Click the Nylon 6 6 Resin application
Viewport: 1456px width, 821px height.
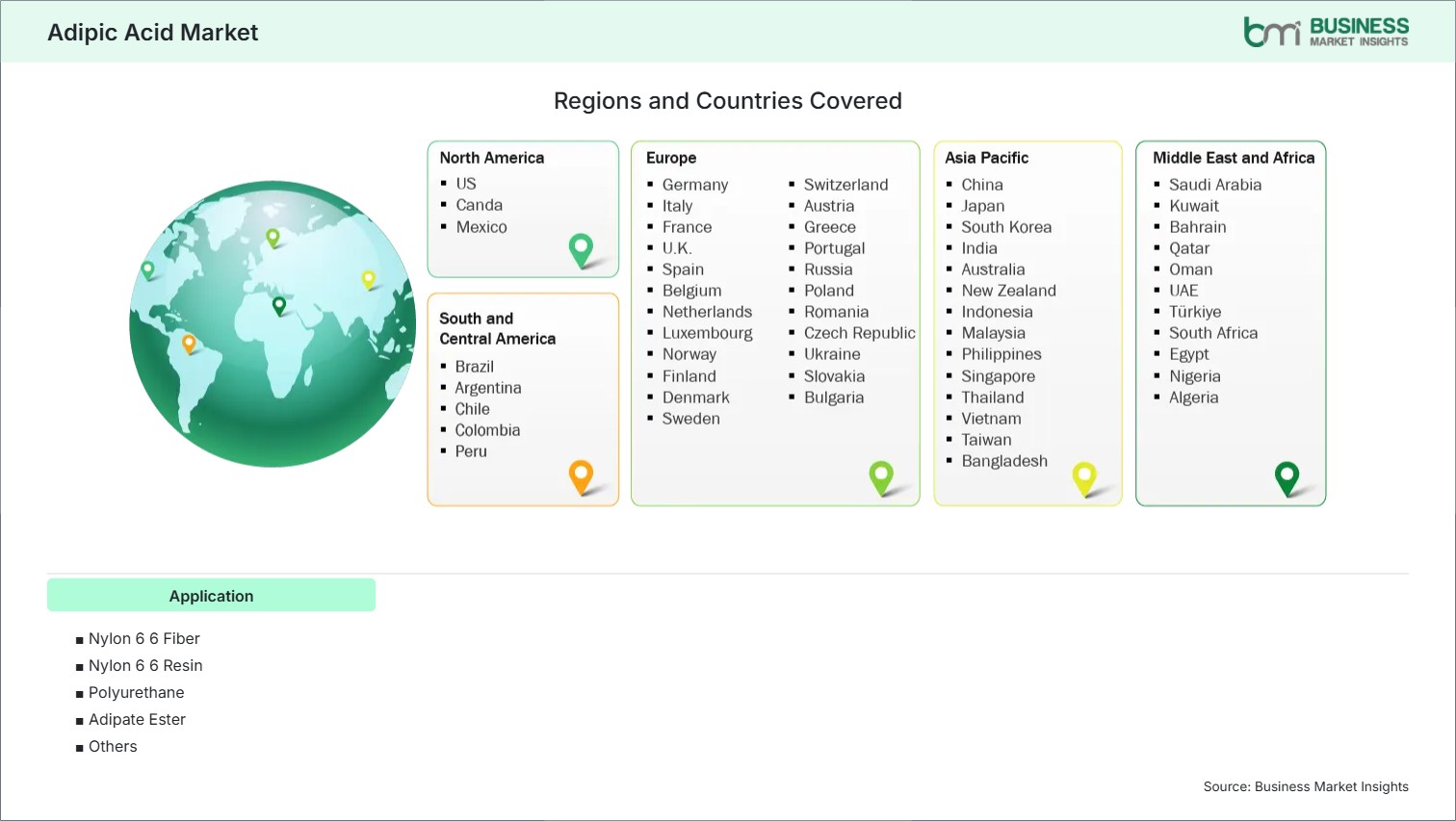[145, 665]
